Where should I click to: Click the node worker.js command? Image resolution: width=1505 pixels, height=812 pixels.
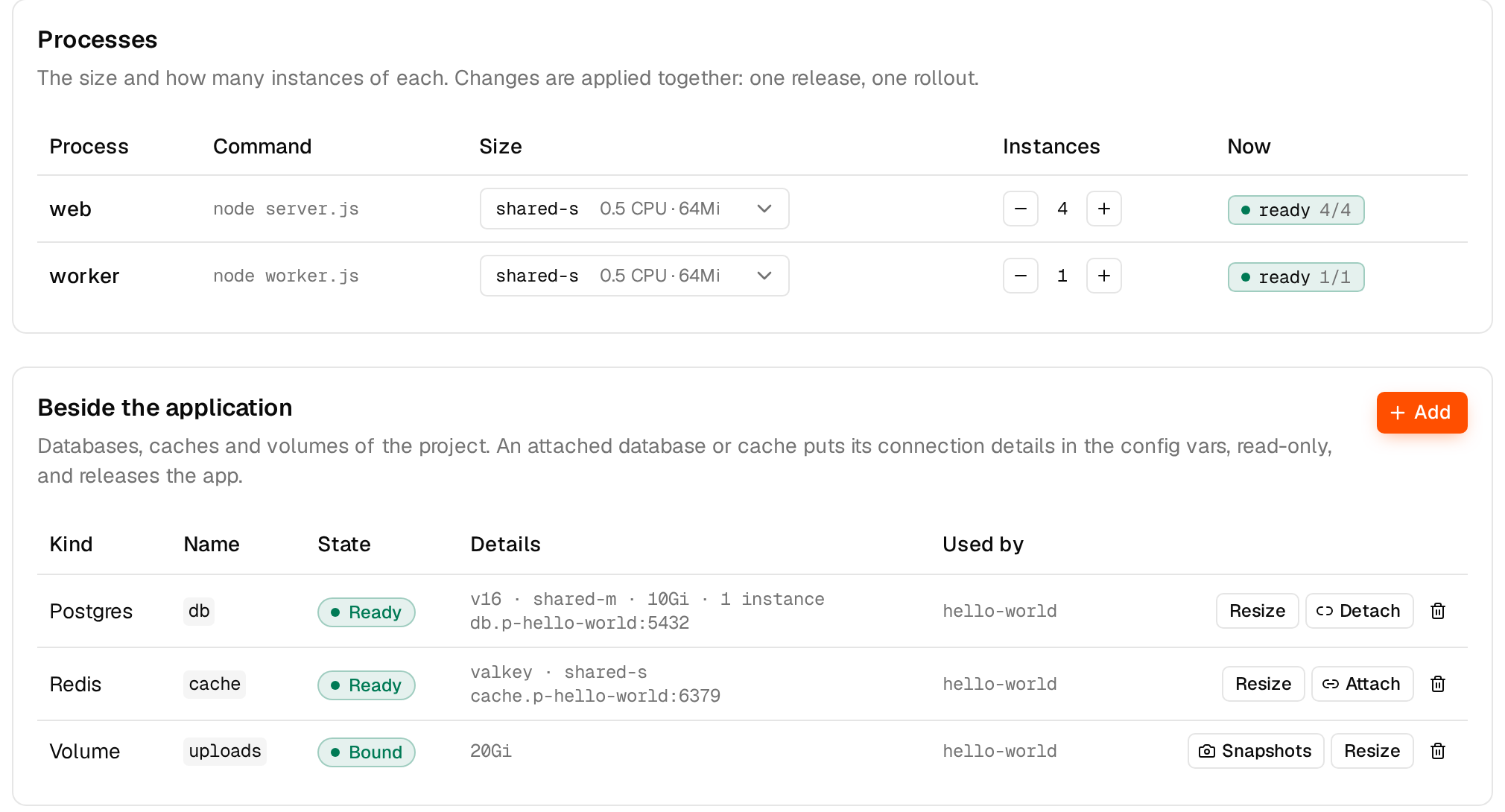pos(286,276)
